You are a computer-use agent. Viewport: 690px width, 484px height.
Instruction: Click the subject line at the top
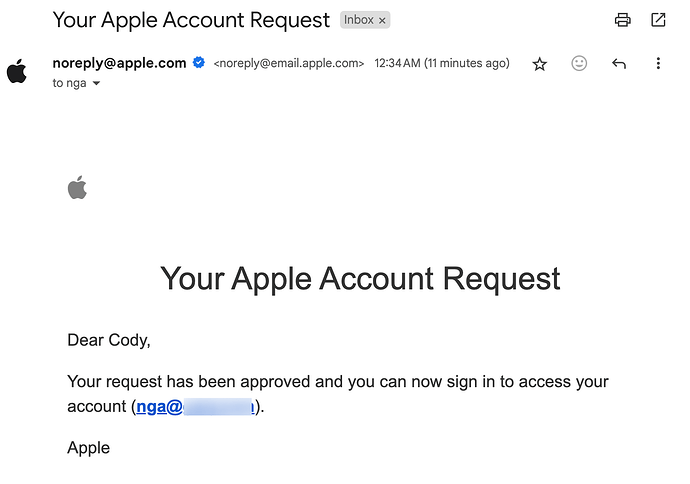pos(191,20)
